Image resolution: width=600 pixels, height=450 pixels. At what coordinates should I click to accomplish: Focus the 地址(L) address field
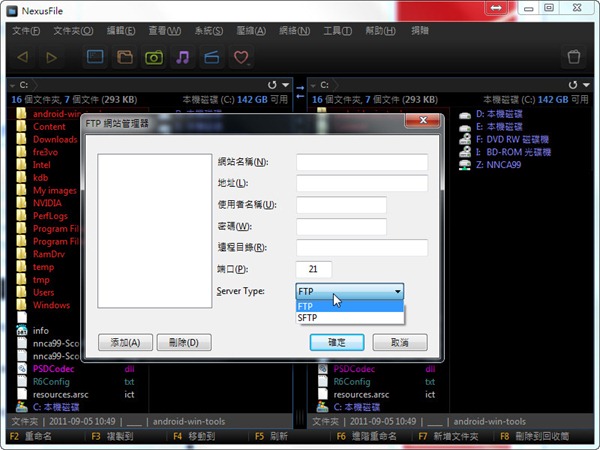click(362, 183)
